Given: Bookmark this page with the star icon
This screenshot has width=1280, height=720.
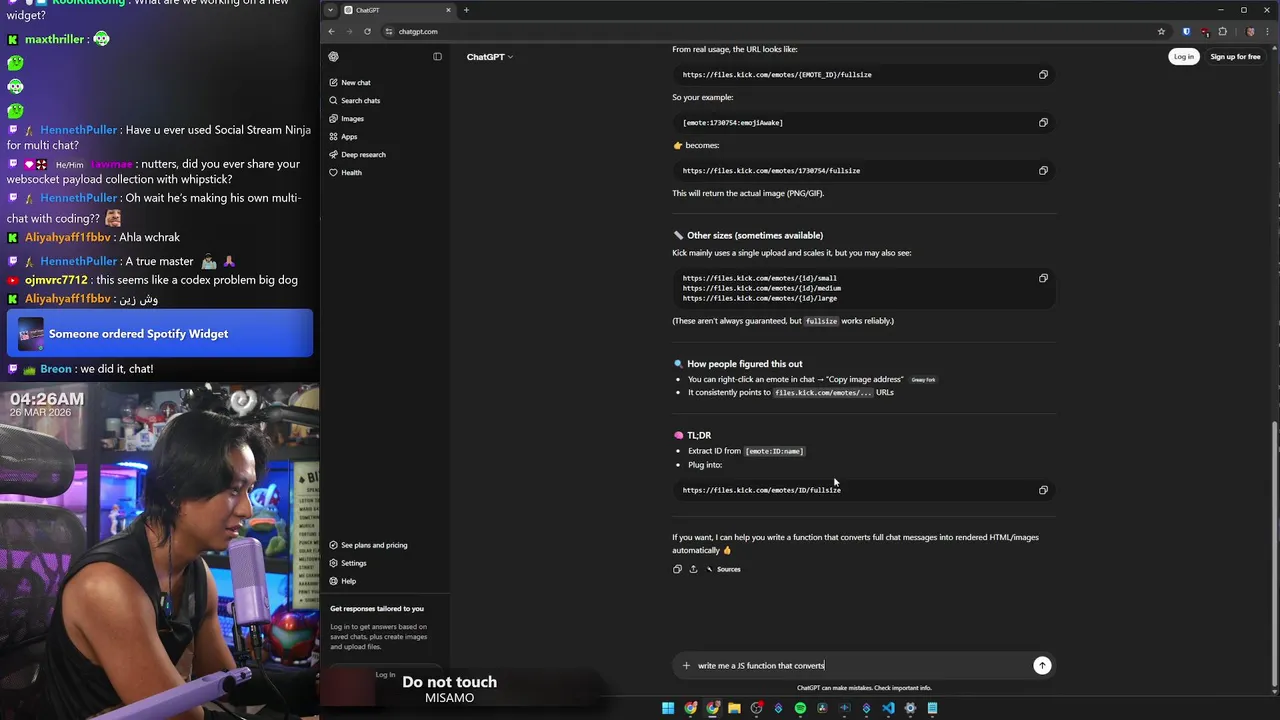Looking at the screenshot, I should pos(1161,31).
